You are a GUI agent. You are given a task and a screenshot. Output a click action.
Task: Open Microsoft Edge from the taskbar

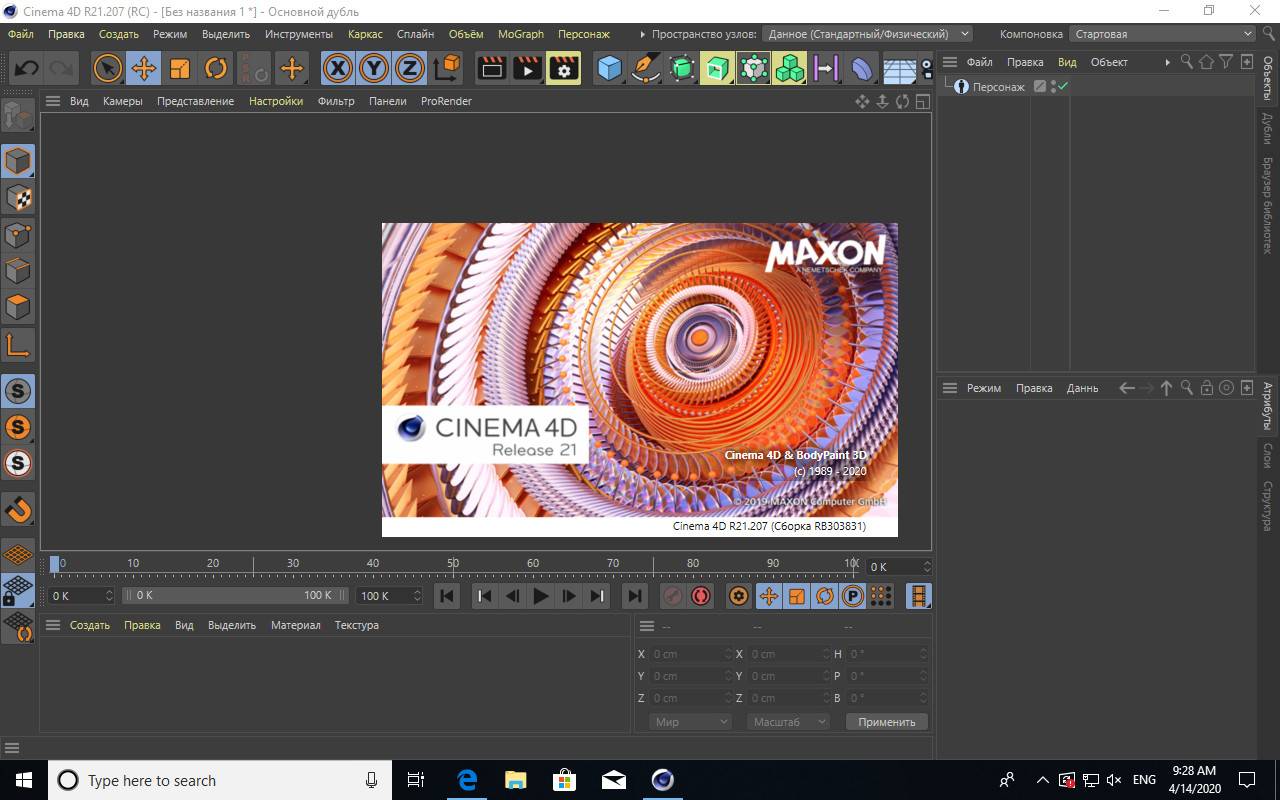coord(467,780)
